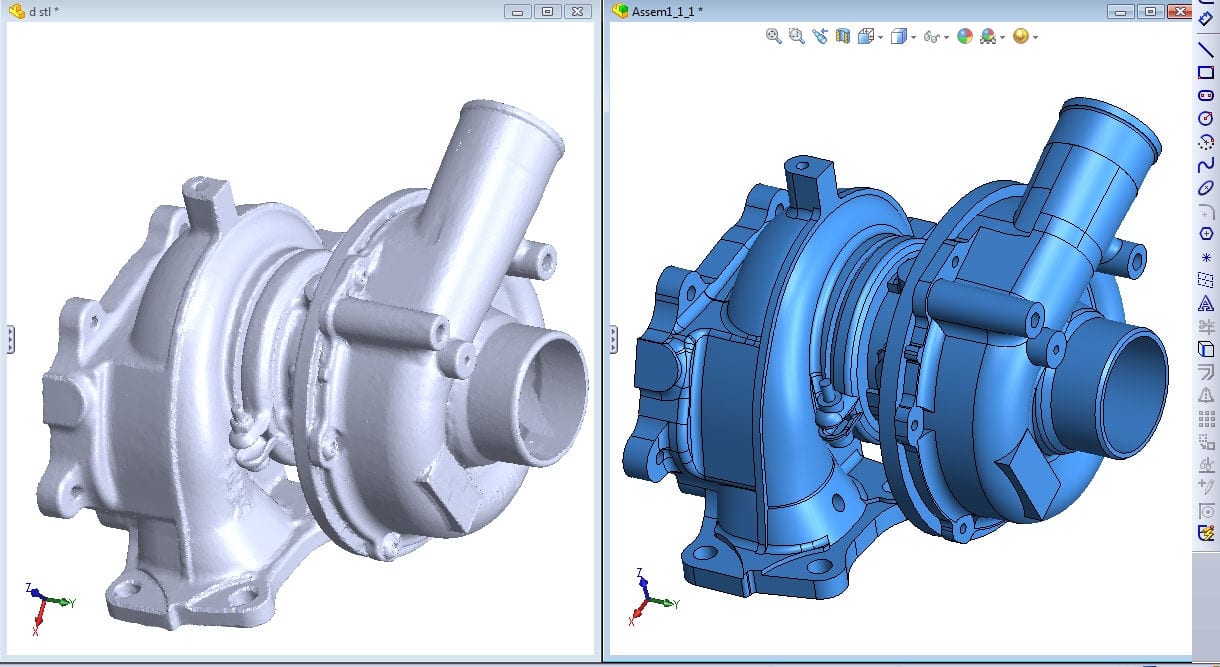Maximize the d stl document window
Screen dimensions: 1220x667
546,11
